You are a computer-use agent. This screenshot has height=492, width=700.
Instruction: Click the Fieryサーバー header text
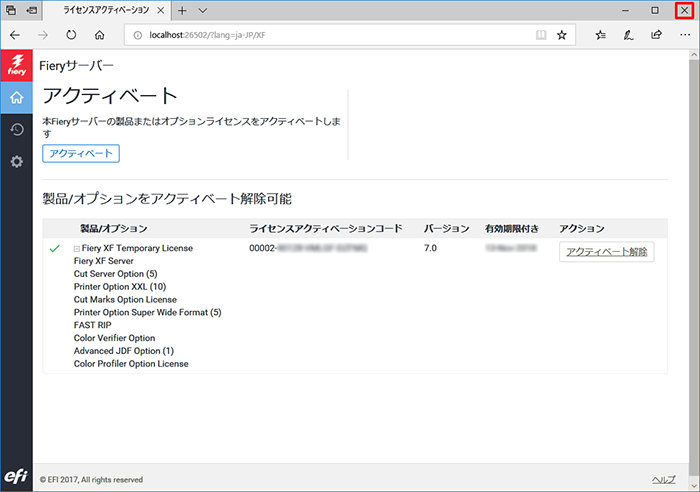click(x=76, y=66)
